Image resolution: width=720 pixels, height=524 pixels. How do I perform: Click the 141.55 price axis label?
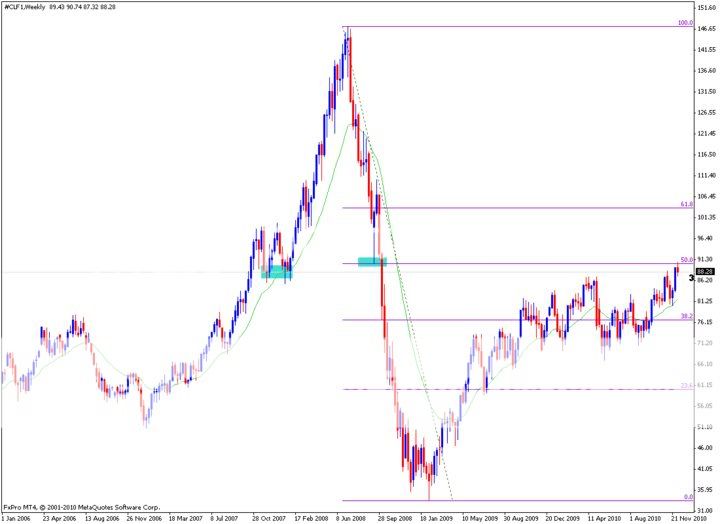click(x=706, y=50)
